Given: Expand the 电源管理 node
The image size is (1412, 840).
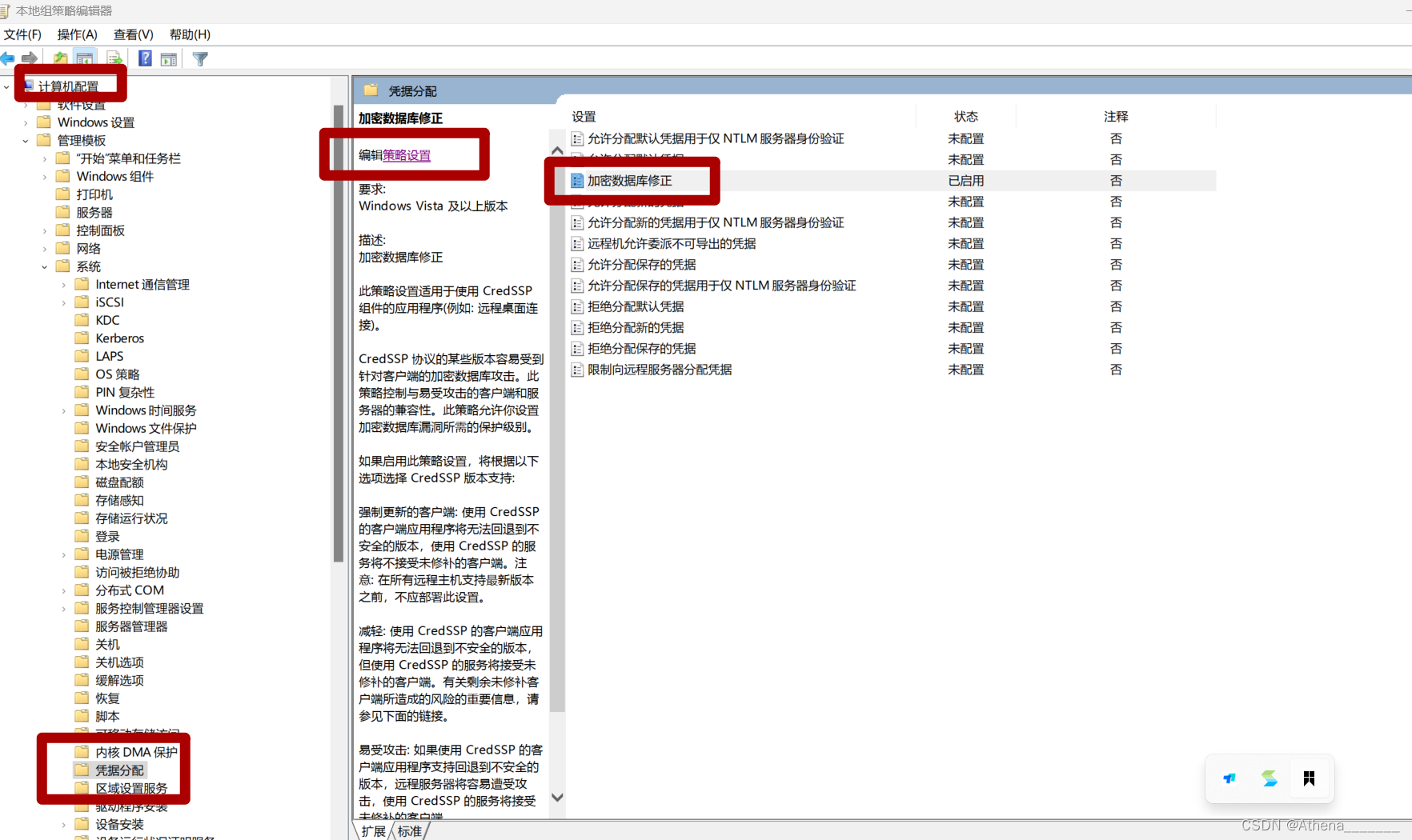Looking at the screenshot, I should coord(64,554).
